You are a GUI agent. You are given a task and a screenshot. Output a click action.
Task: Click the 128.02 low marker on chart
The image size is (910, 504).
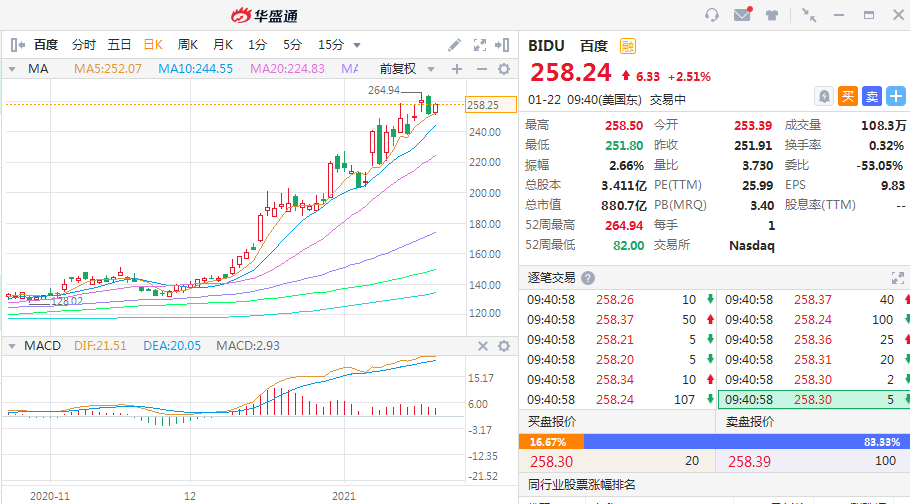(x=67, y=302)
